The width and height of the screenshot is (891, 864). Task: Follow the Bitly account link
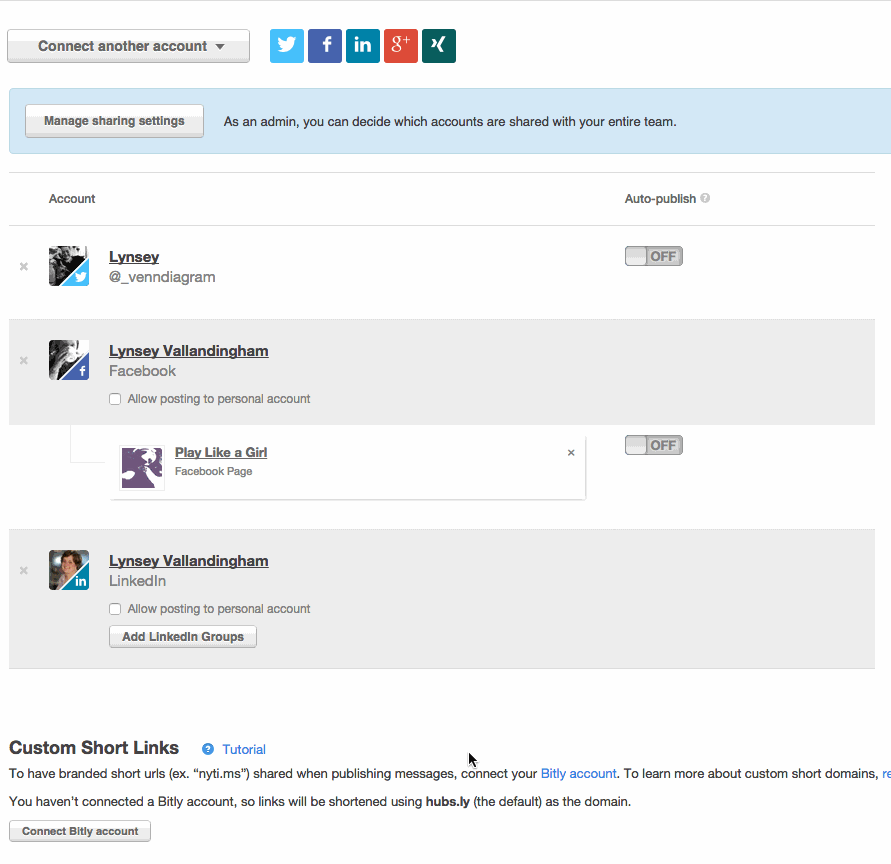578,774
